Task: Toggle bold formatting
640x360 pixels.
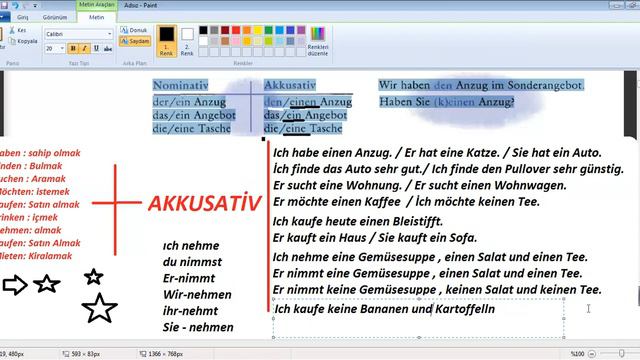Action: (73, 49)
